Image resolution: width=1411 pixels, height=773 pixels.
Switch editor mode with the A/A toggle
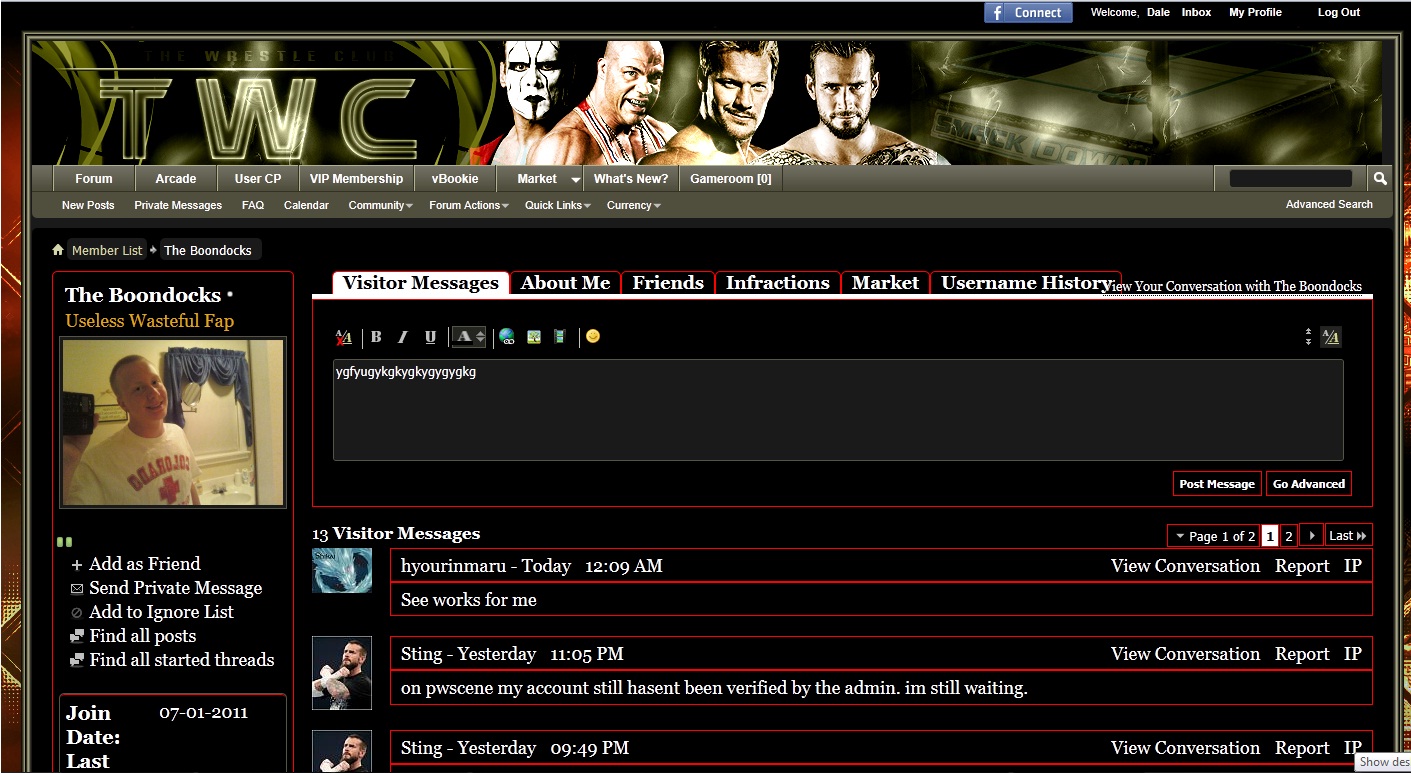(x=1330, y=337)
